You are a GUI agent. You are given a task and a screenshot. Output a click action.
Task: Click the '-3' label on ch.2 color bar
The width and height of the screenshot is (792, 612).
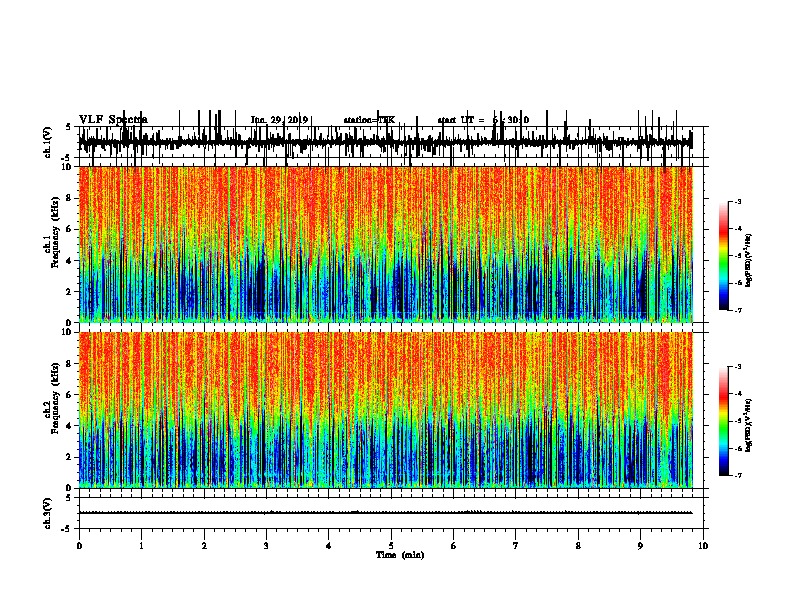click(737, 367)
